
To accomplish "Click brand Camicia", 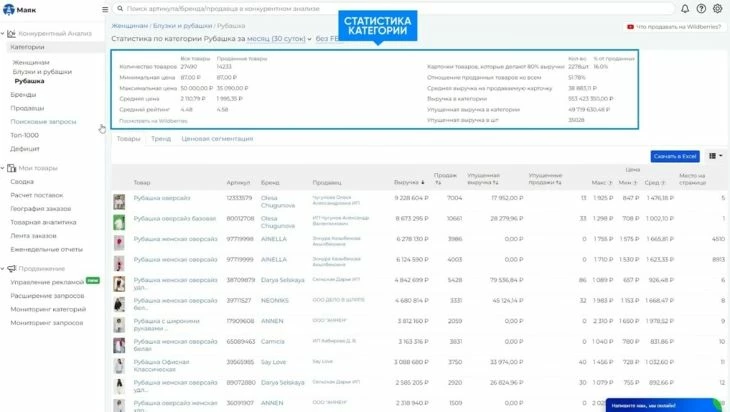I will point(272,341).
